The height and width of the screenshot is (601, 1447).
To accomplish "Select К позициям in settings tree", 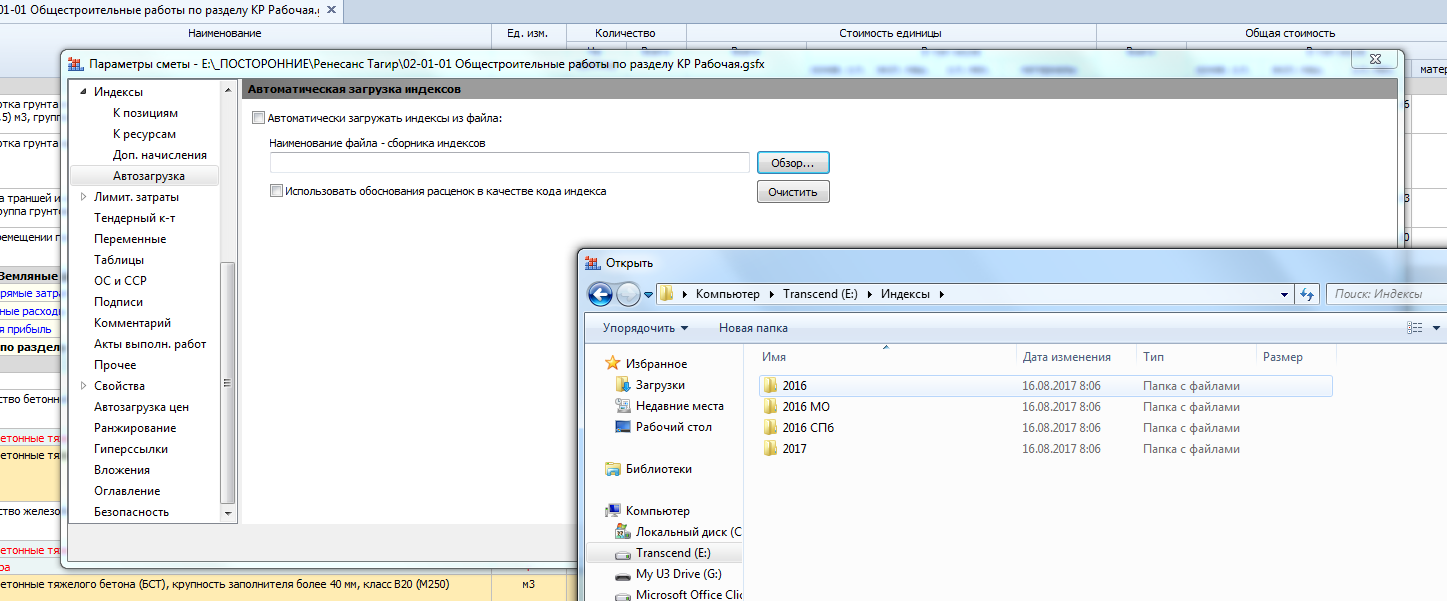I will 146,113.
